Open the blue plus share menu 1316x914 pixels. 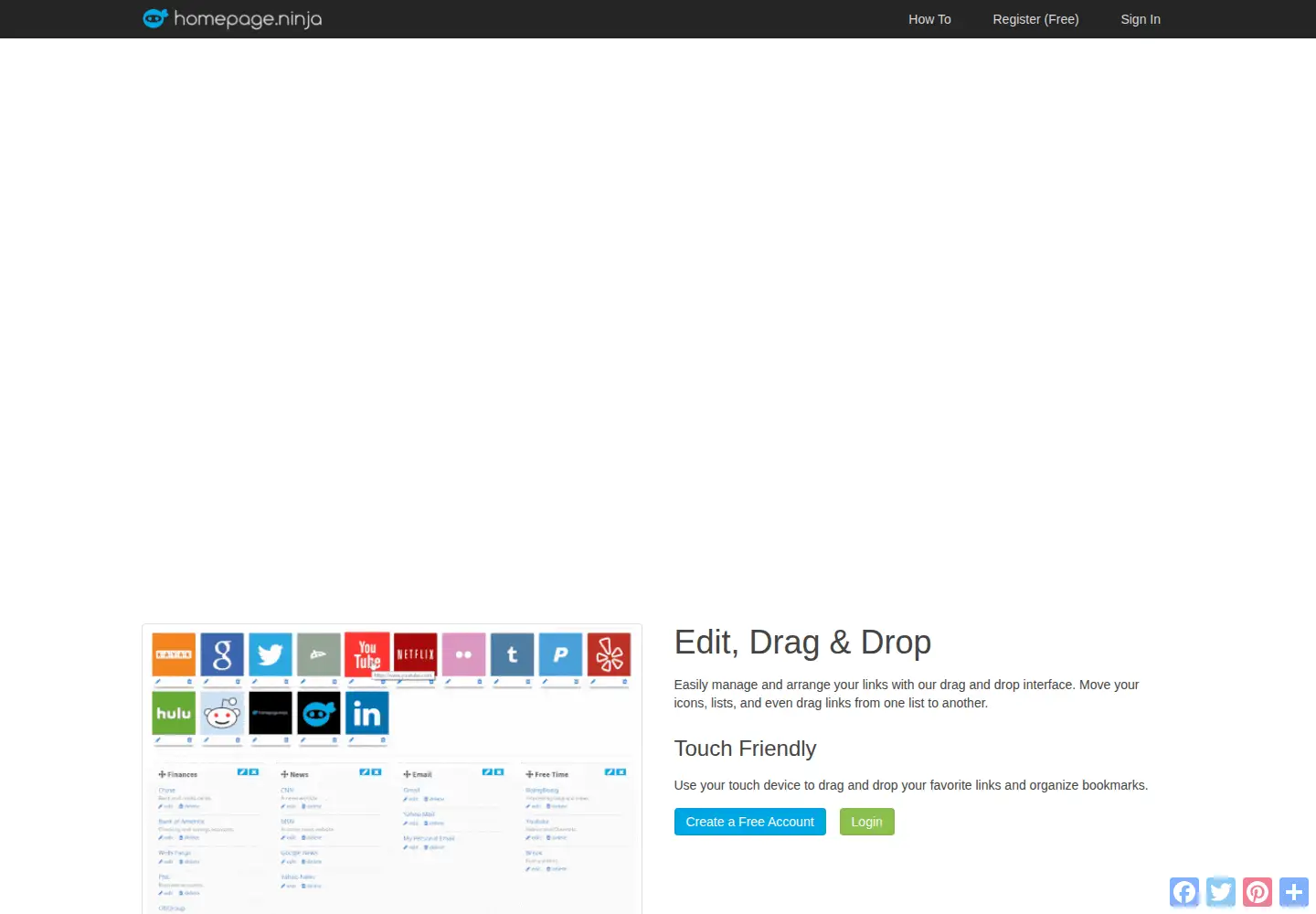coord(1294,892)
